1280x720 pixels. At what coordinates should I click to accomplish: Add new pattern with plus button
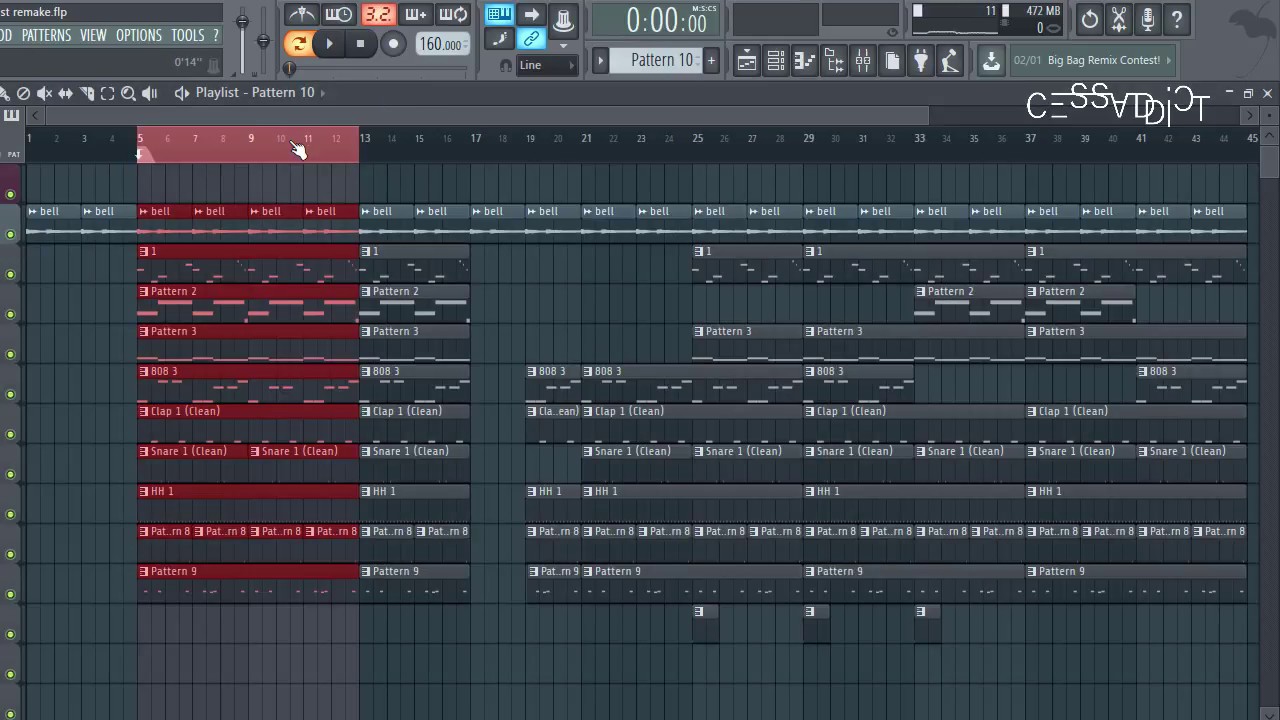[x=711, y=60]
